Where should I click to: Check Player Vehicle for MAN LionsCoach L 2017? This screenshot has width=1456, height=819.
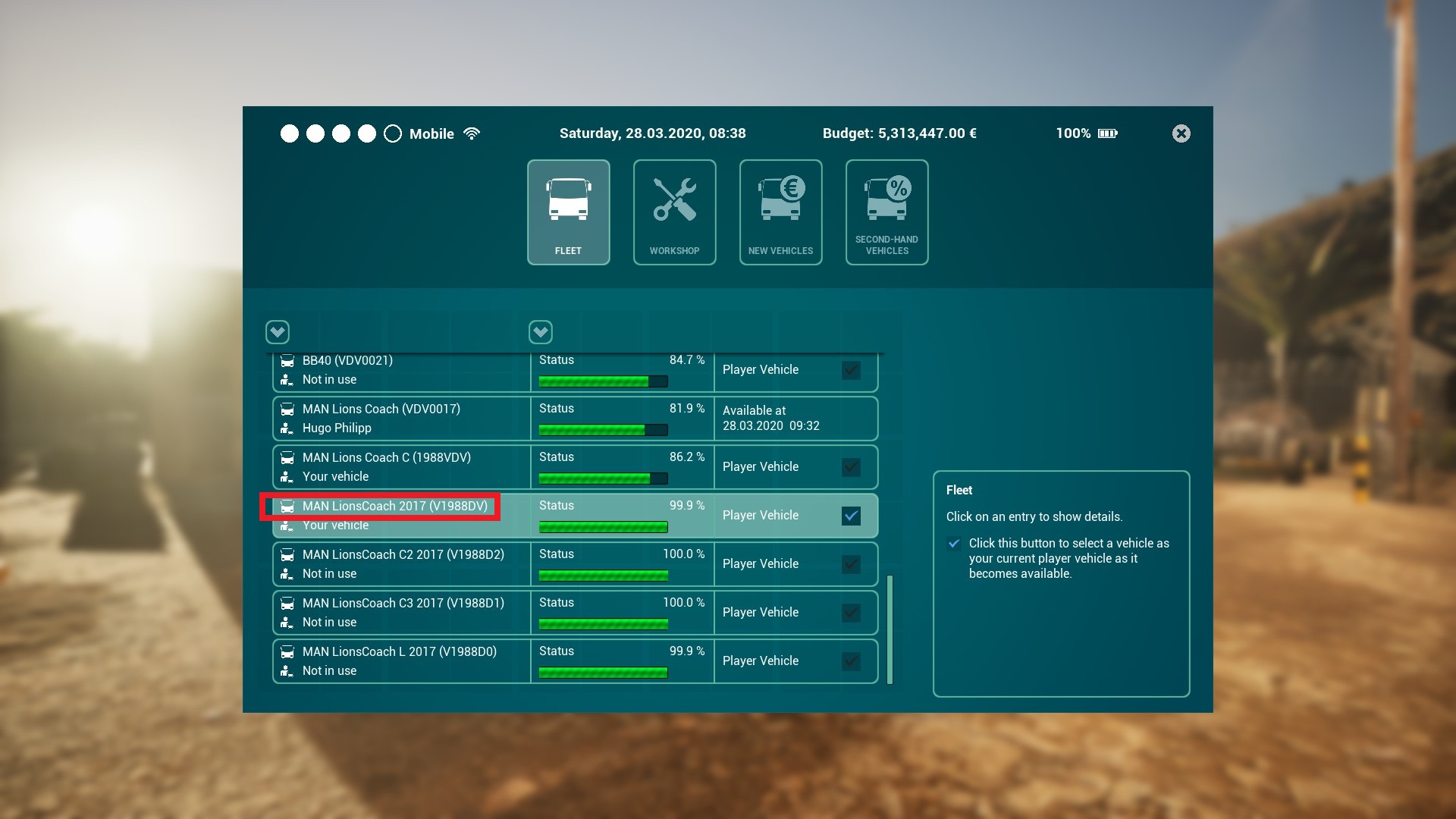point(851,661)
